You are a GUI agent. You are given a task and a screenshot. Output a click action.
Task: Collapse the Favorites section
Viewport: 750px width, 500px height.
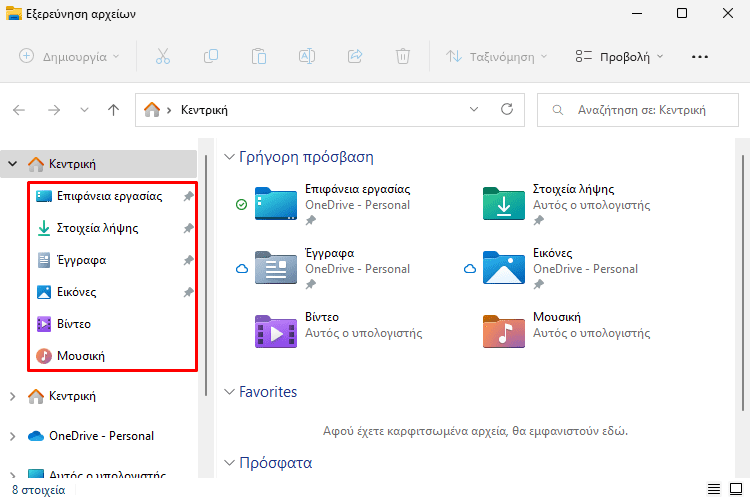[x=230, y=391]
